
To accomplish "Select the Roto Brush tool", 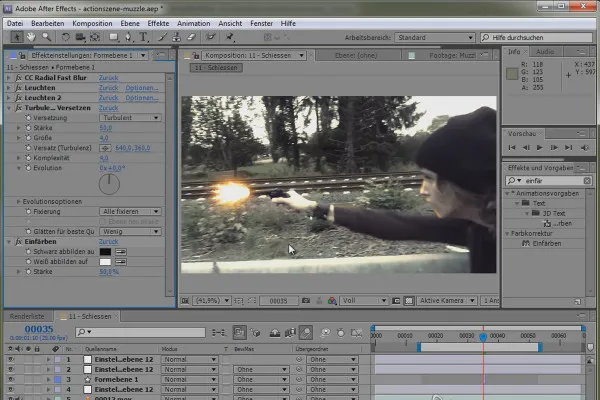I will point(210,37).
